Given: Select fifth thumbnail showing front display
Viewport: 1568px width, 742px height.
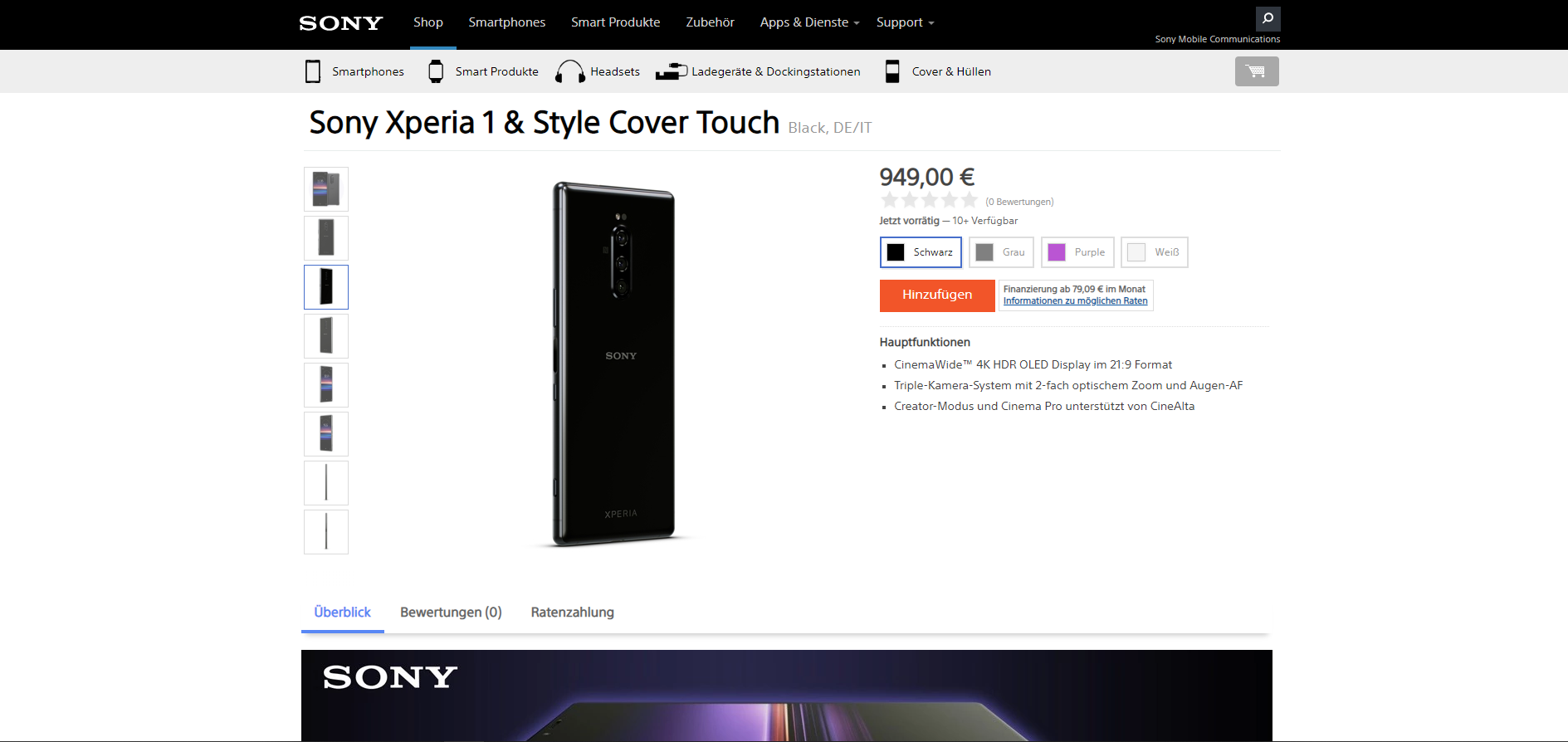Looking at the screenshot, I should click(326, 385).
